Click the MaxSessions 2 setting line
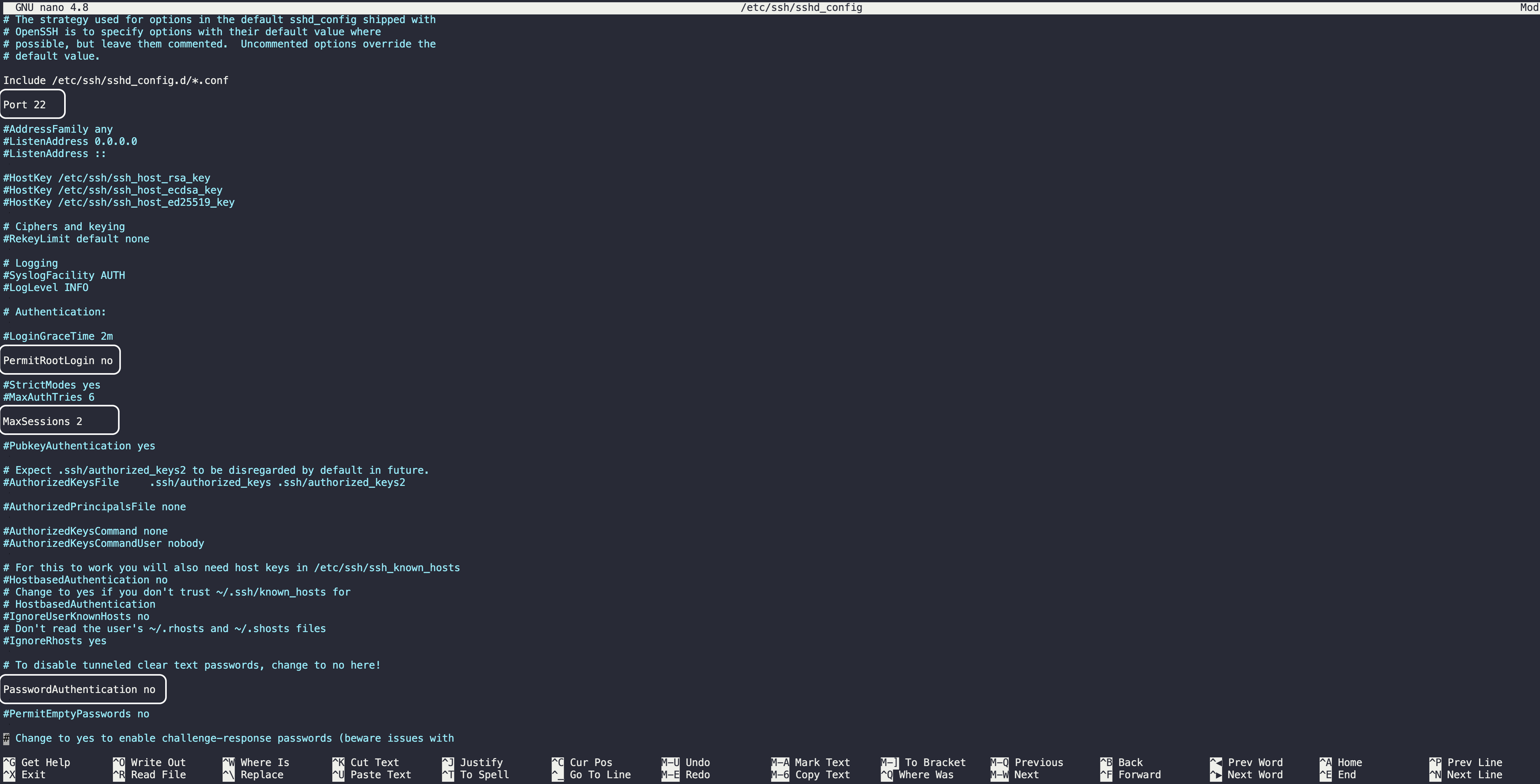The height and width of the screenshot is (784, 1540). pyautogui.click(x=43, y=421)
